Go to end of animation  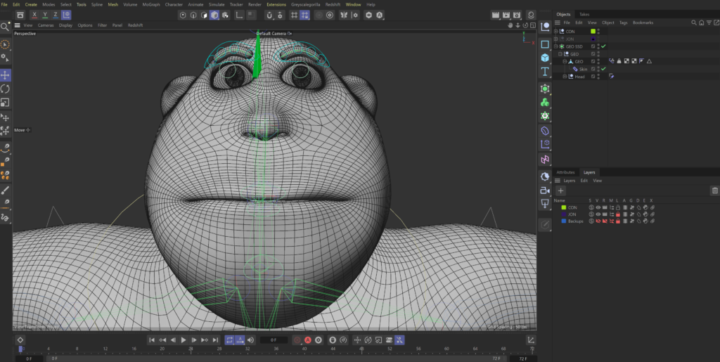[x=215, y=340]
